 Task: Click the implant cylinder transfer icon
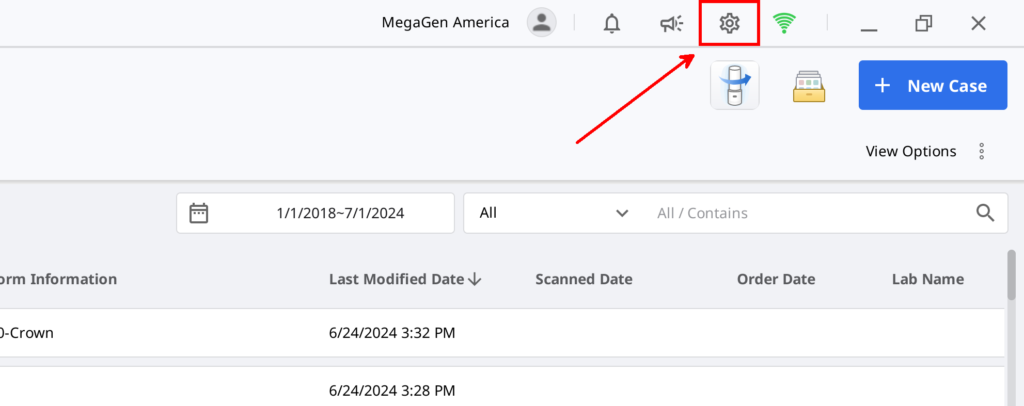[735, 85]
